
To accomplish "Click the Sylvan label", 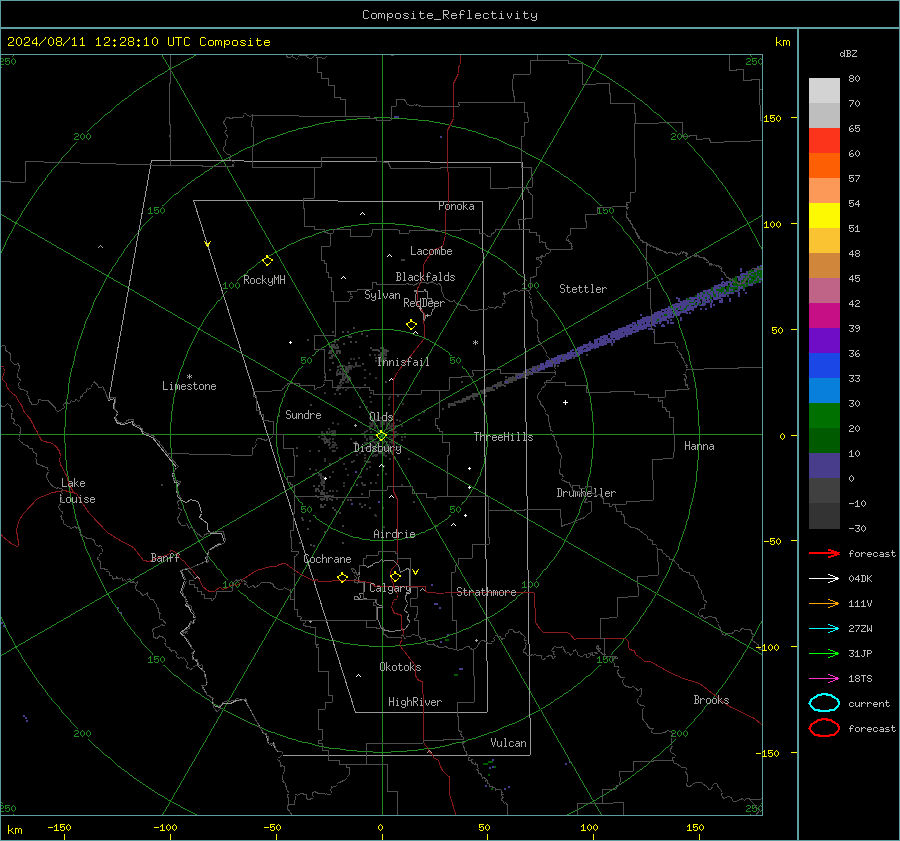I will point(382,295).
